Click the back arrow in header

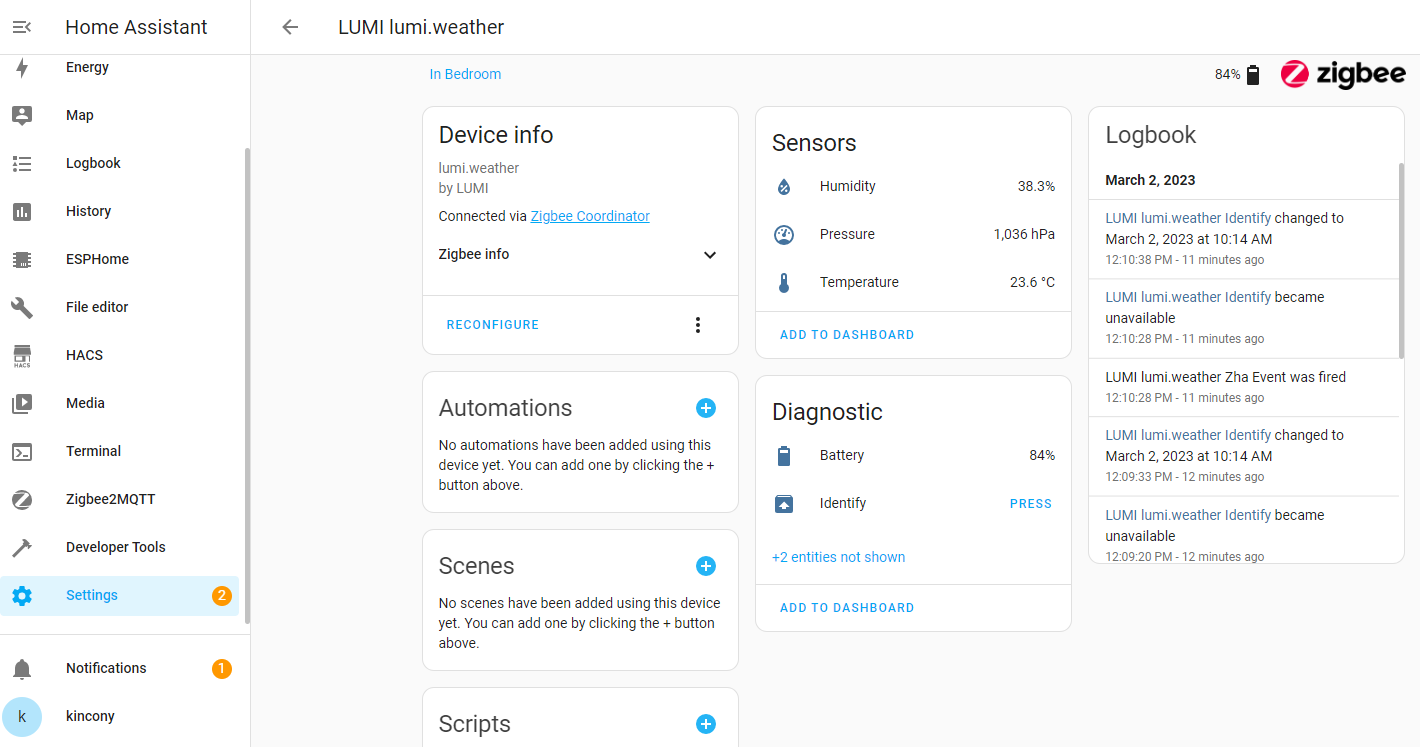click(x=290, y=27)
